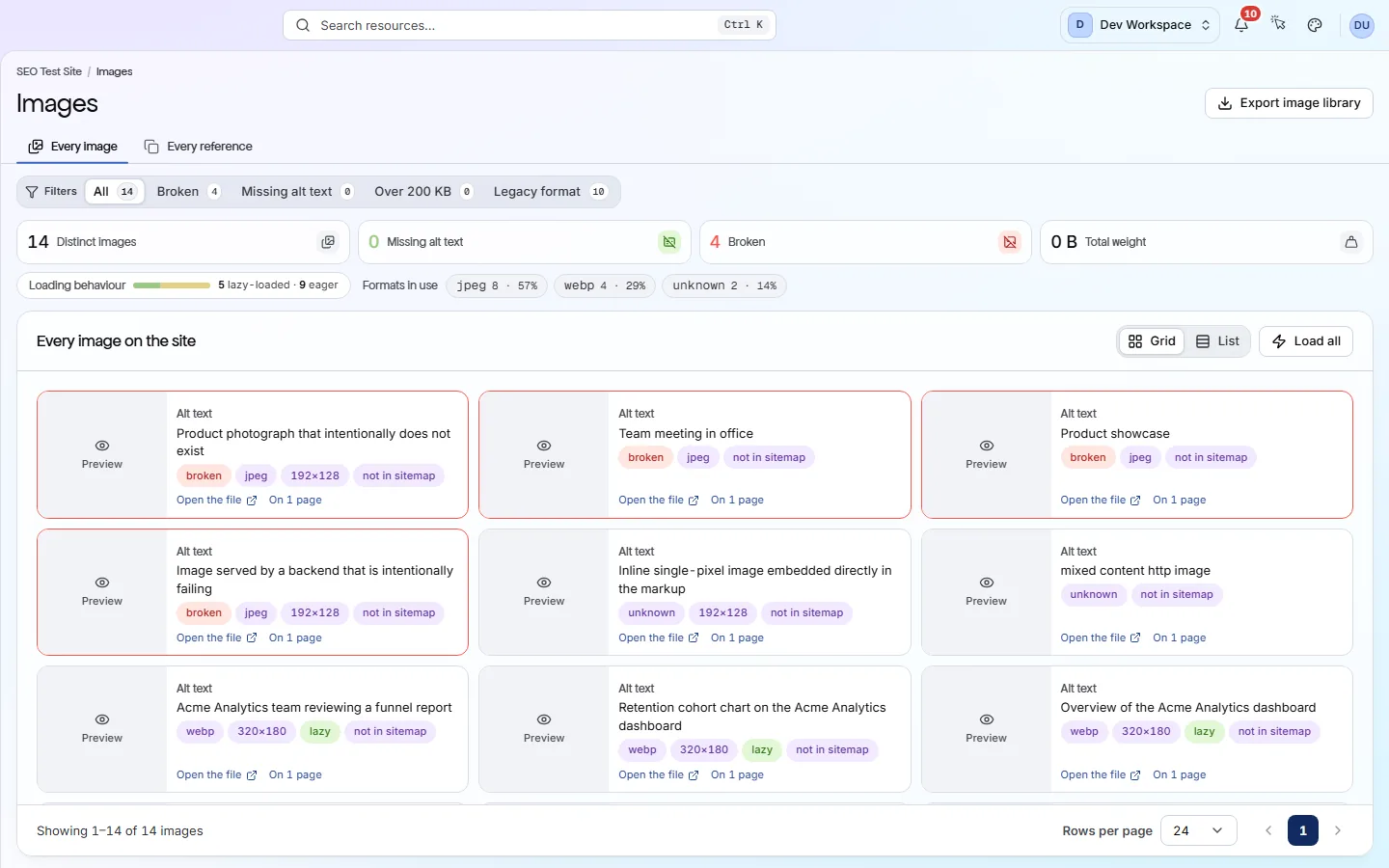Screen dimensions: 1389x868
Task: Open the DU user avatar
Action: pos(1362,25)
